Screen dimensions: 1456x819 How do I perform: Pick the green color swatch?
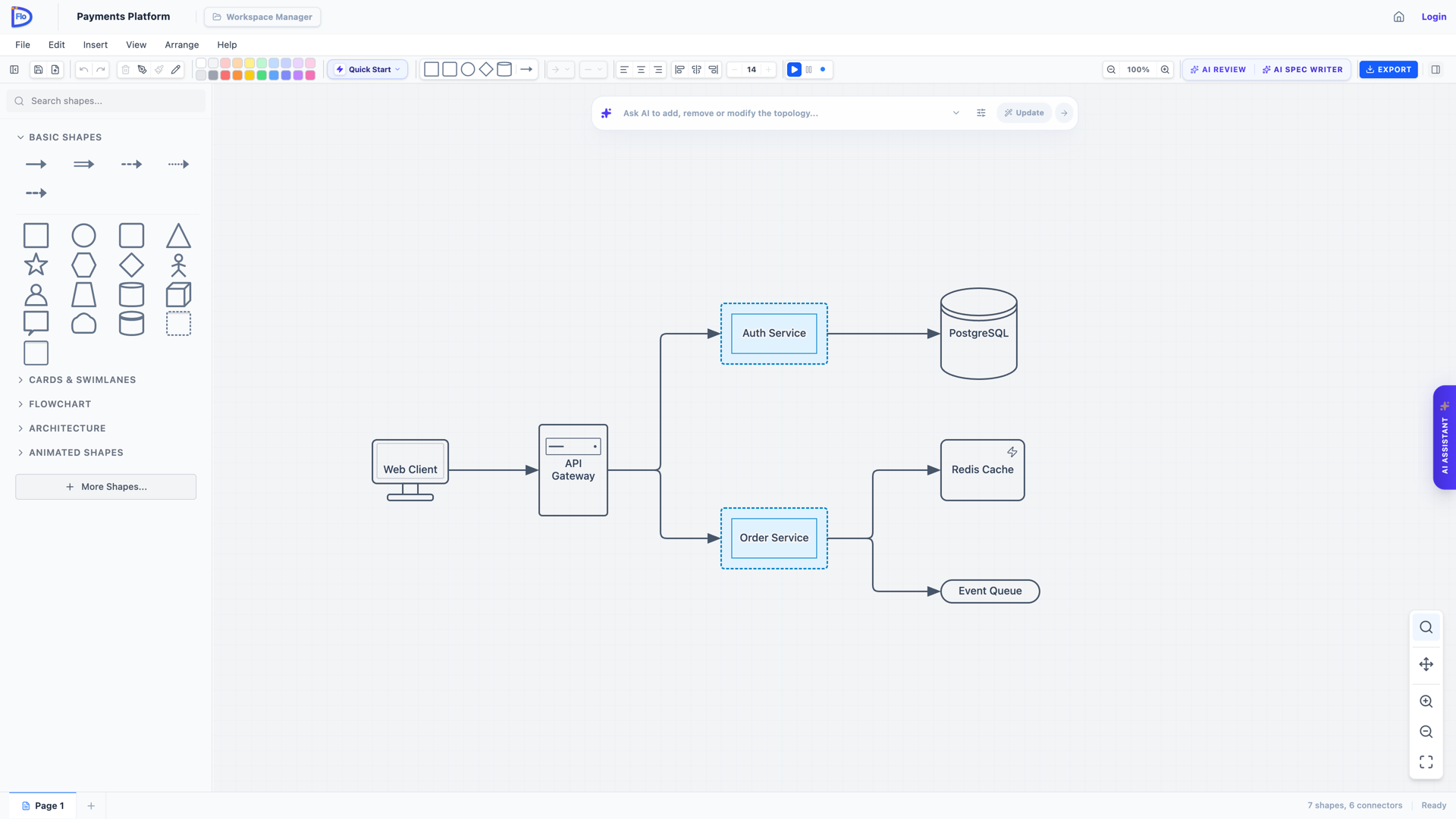point(262,75)
